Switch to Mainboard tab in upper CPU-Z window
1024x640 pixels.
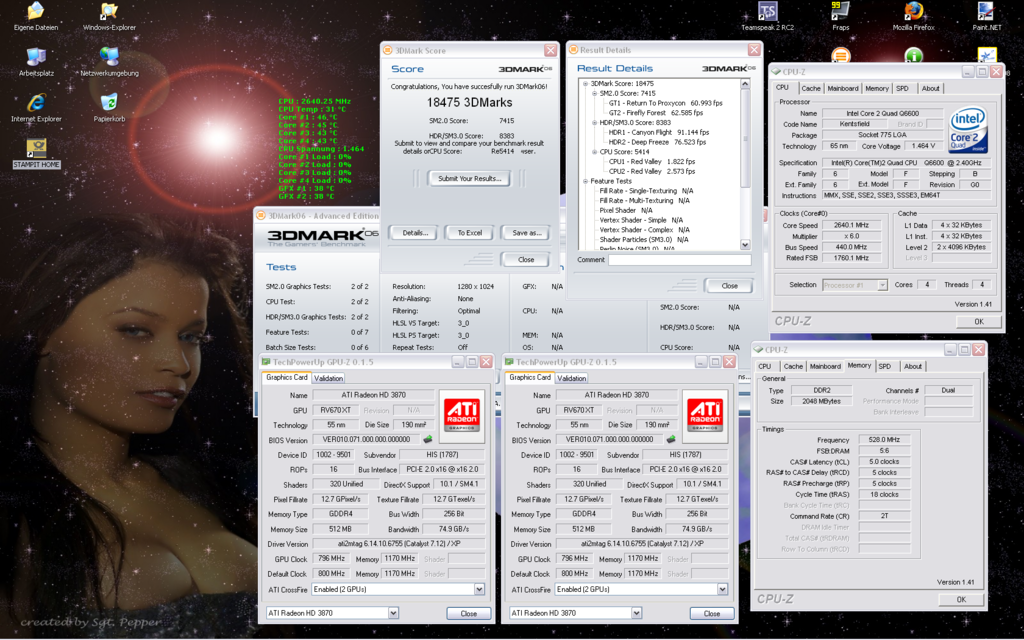tap(842, 88)
